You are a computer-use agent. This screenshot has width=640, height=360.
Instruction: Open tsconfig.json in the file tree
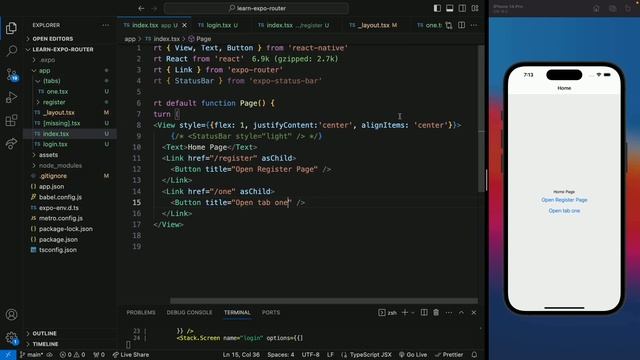(x=58, y=250)
